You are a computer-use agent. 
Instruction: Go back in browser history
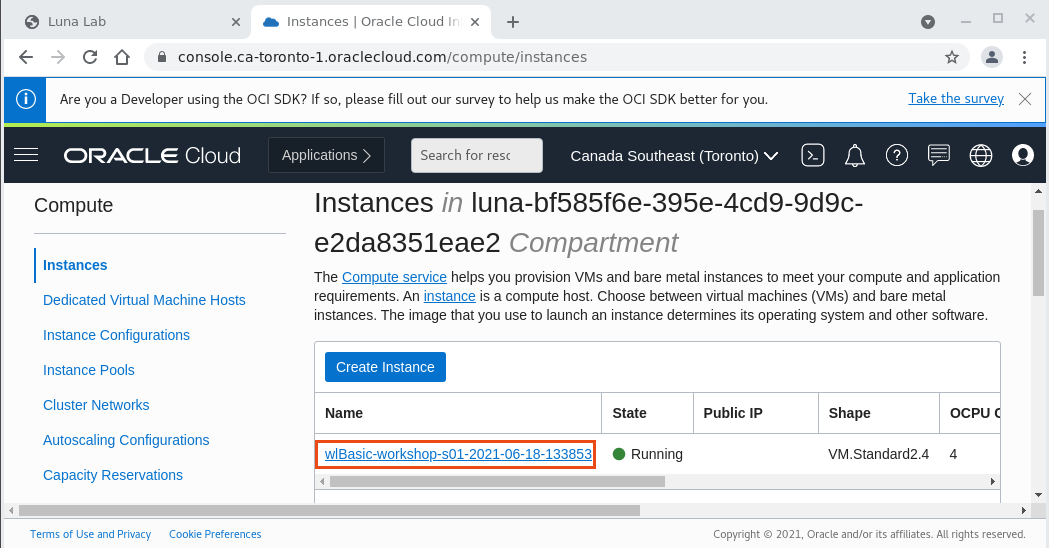pos(26,58)
